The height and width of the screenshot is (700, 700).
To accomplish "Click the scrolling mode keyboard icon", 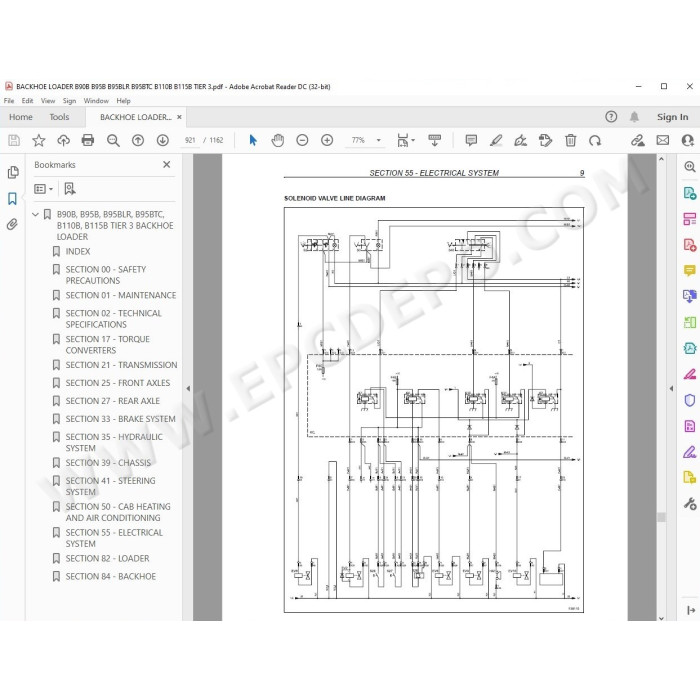I will (434, 140).
